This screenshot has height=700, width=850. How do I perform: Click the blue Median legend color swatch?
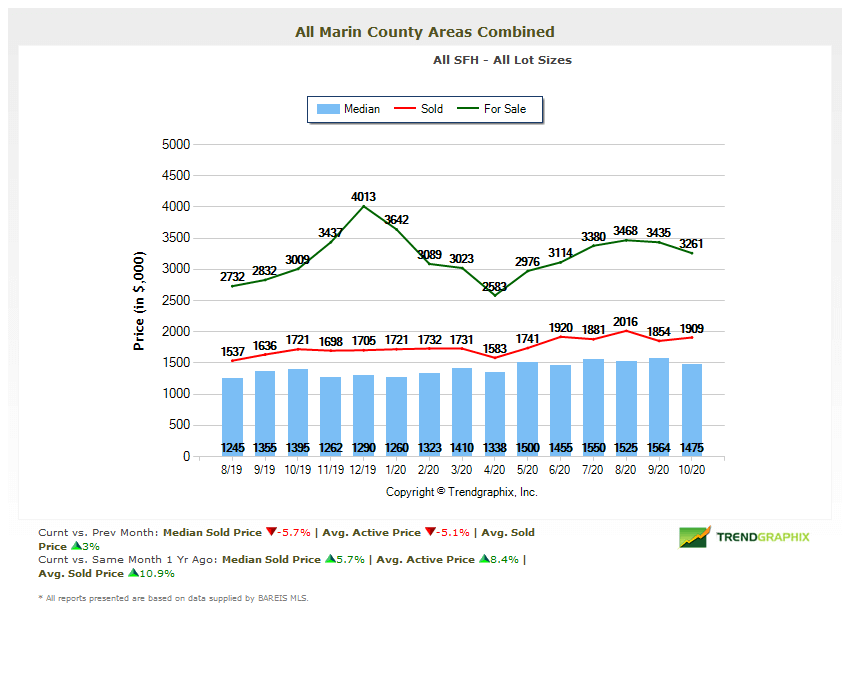tap(327, 109)
